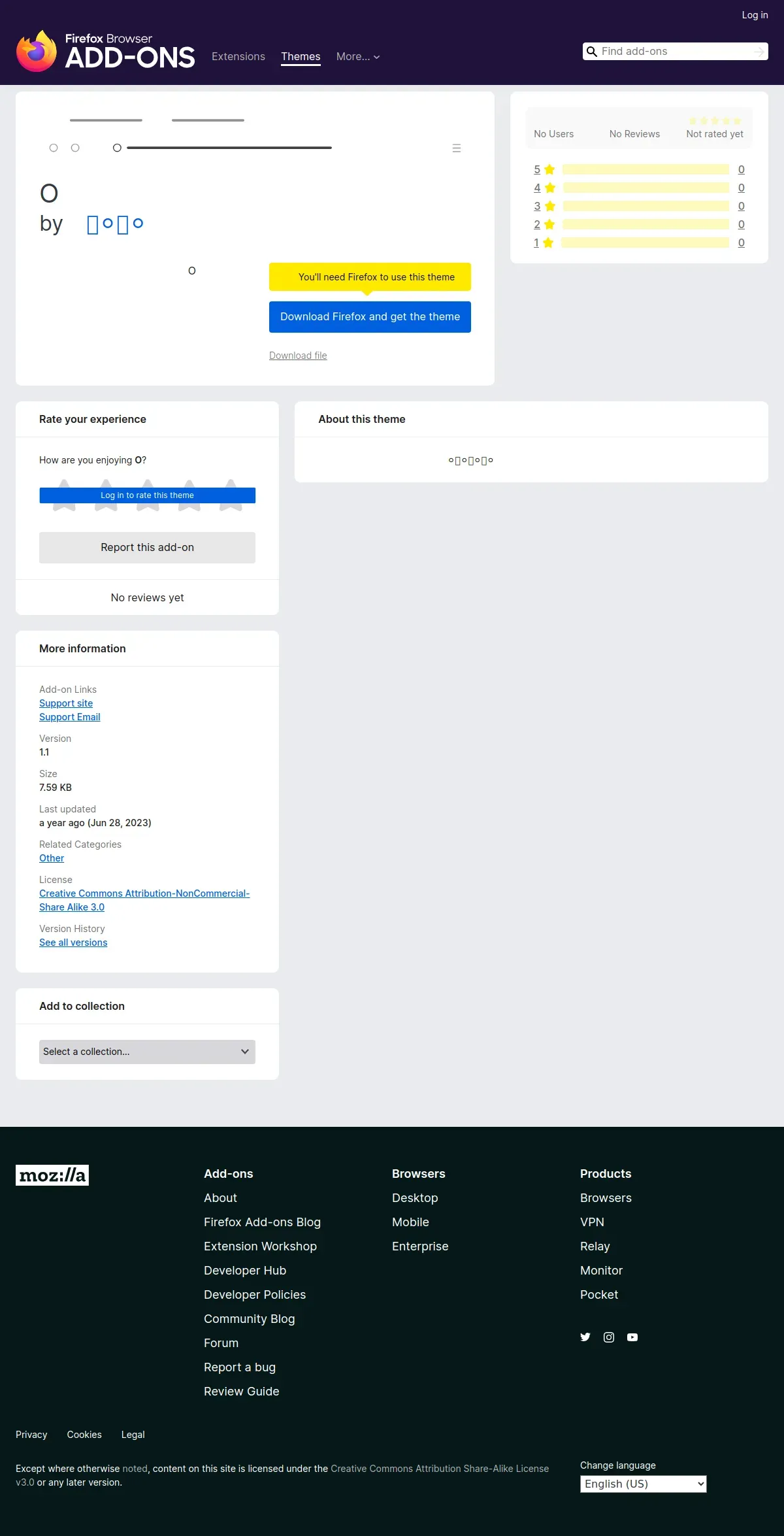
Task: Open the Other category link
Action: (x=52, y=858)
